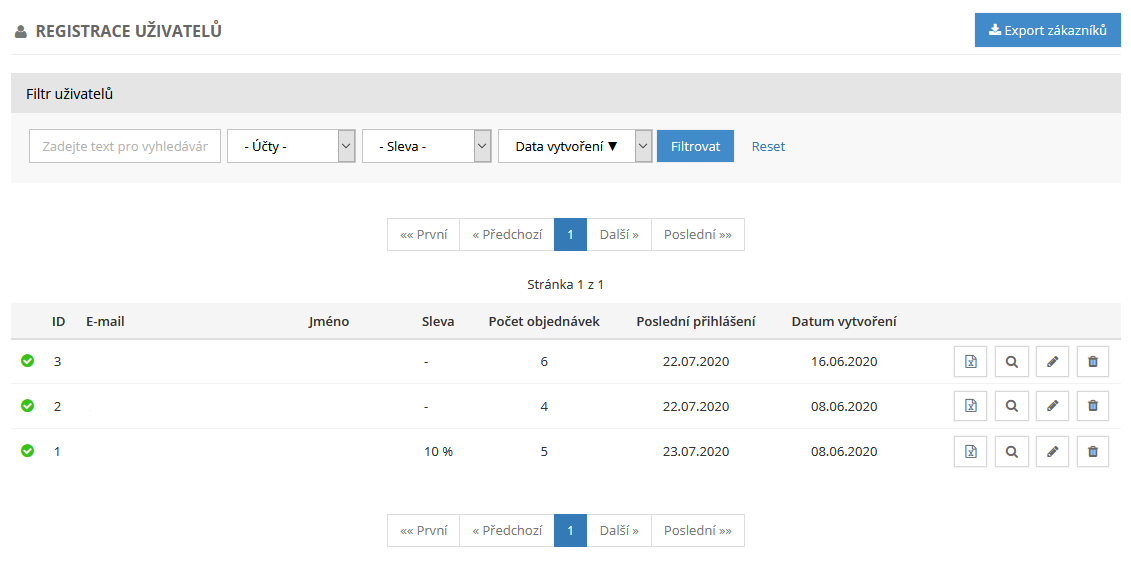
Task: Edit user ID 3 with pencil icon
Action: [x=1052, y=361]
